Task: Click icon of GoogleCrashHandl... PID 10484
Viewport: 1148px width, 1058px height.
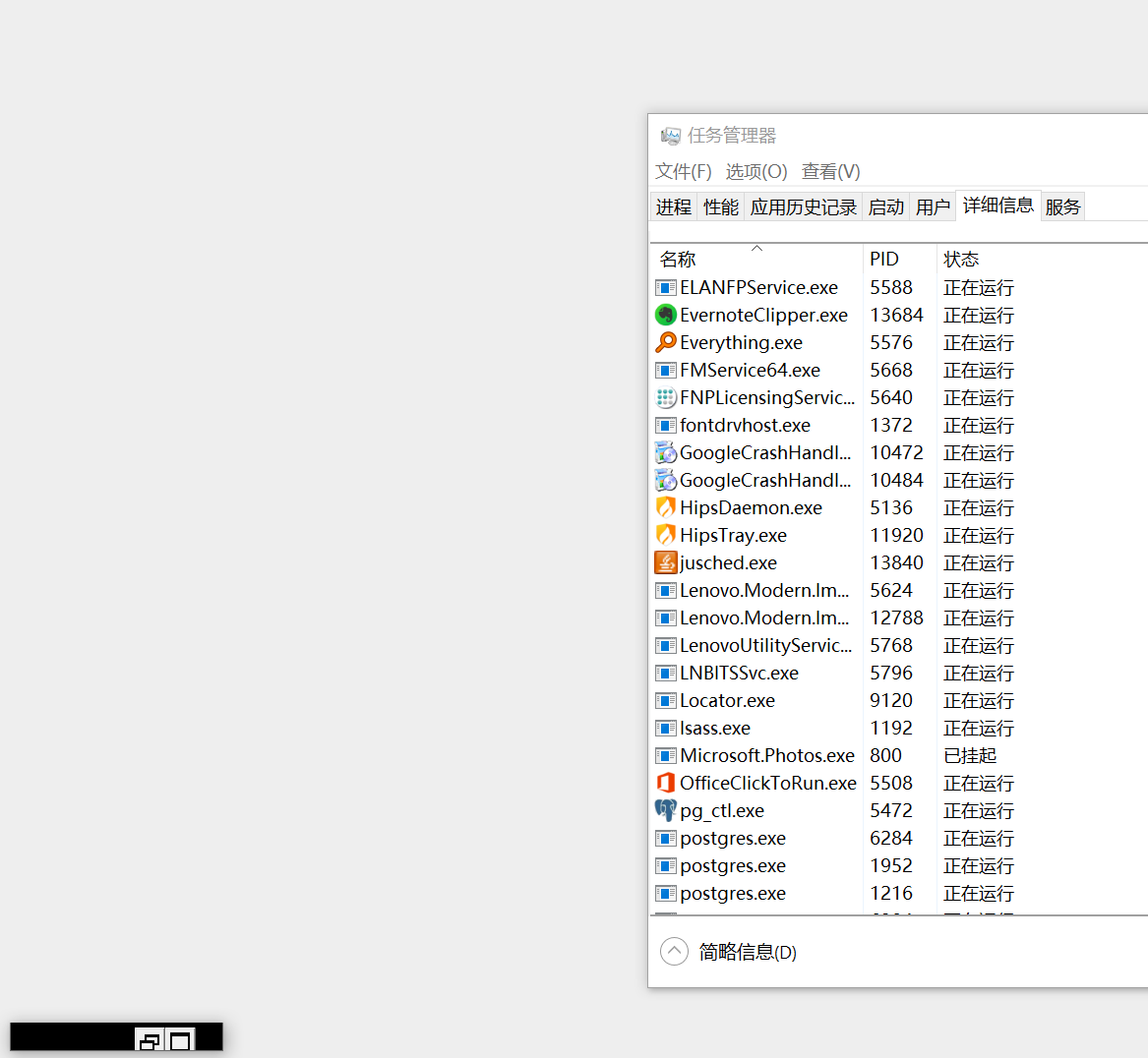Action: [666, 481]
